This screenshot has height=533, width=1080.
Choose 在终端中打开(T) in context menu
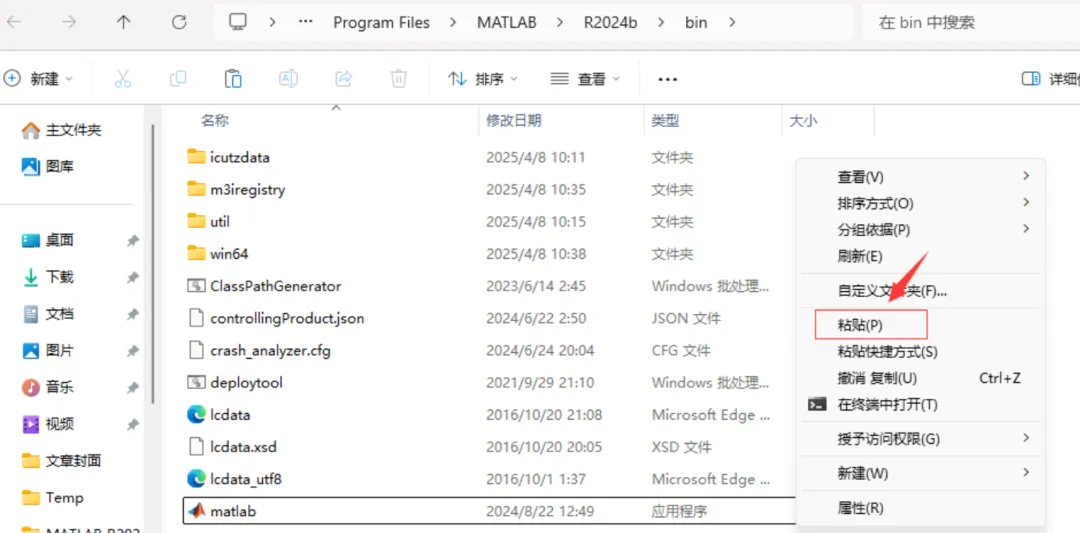click(920, 404)
